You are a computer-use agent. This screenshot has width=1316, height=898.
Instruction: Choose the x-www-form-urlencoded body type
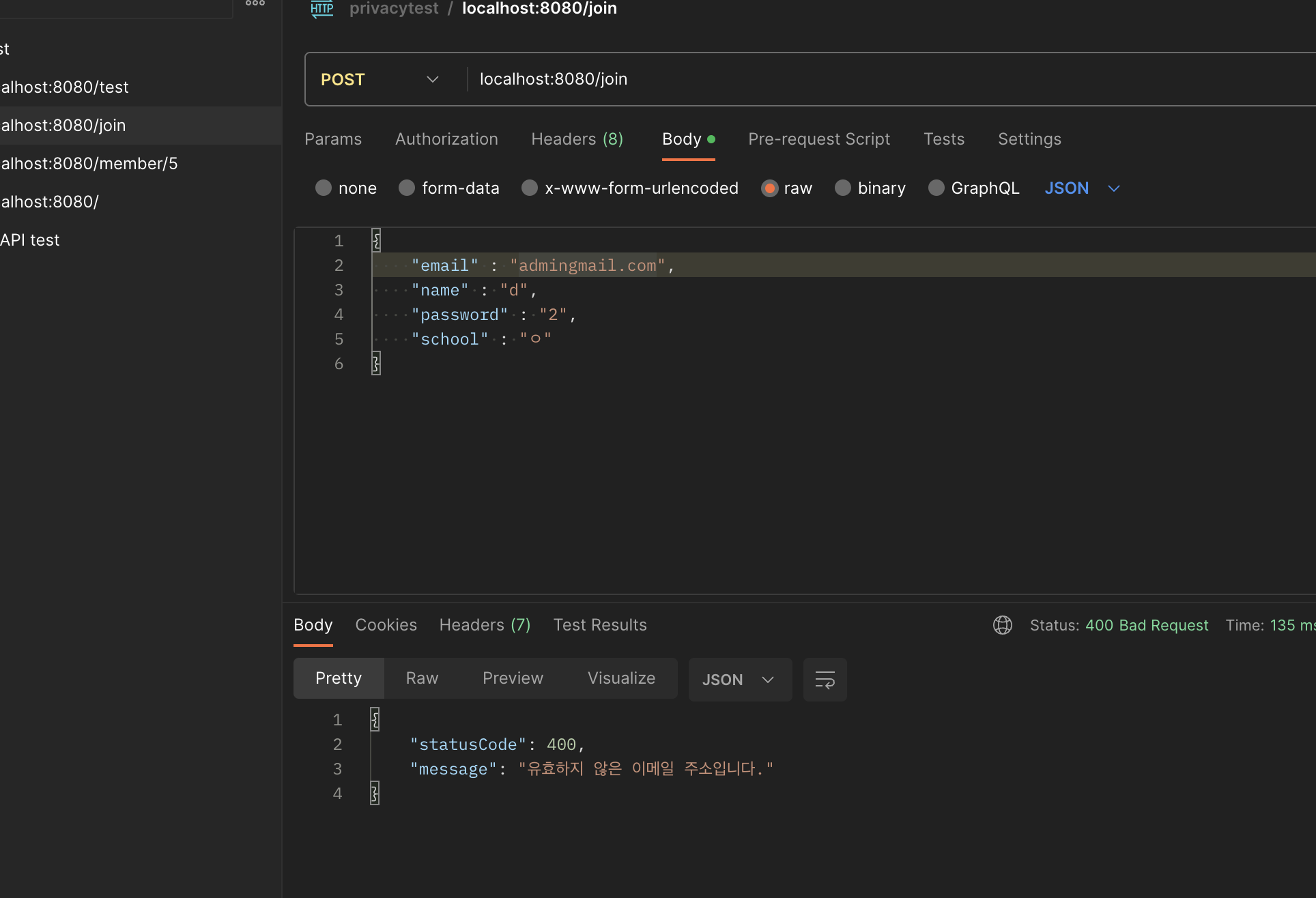[x=530, y=188]
